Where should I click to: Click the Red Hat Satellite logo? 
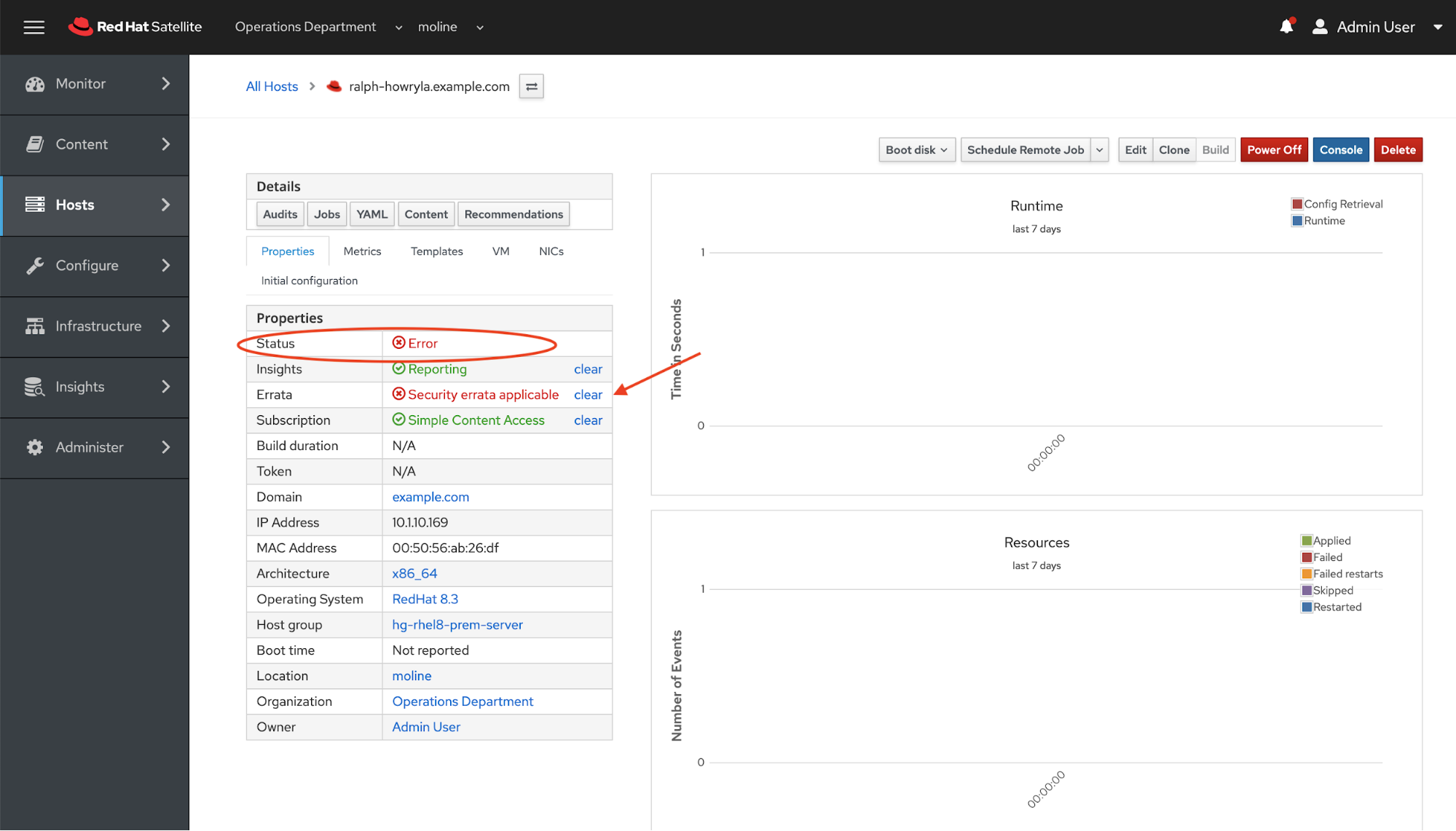135,26
